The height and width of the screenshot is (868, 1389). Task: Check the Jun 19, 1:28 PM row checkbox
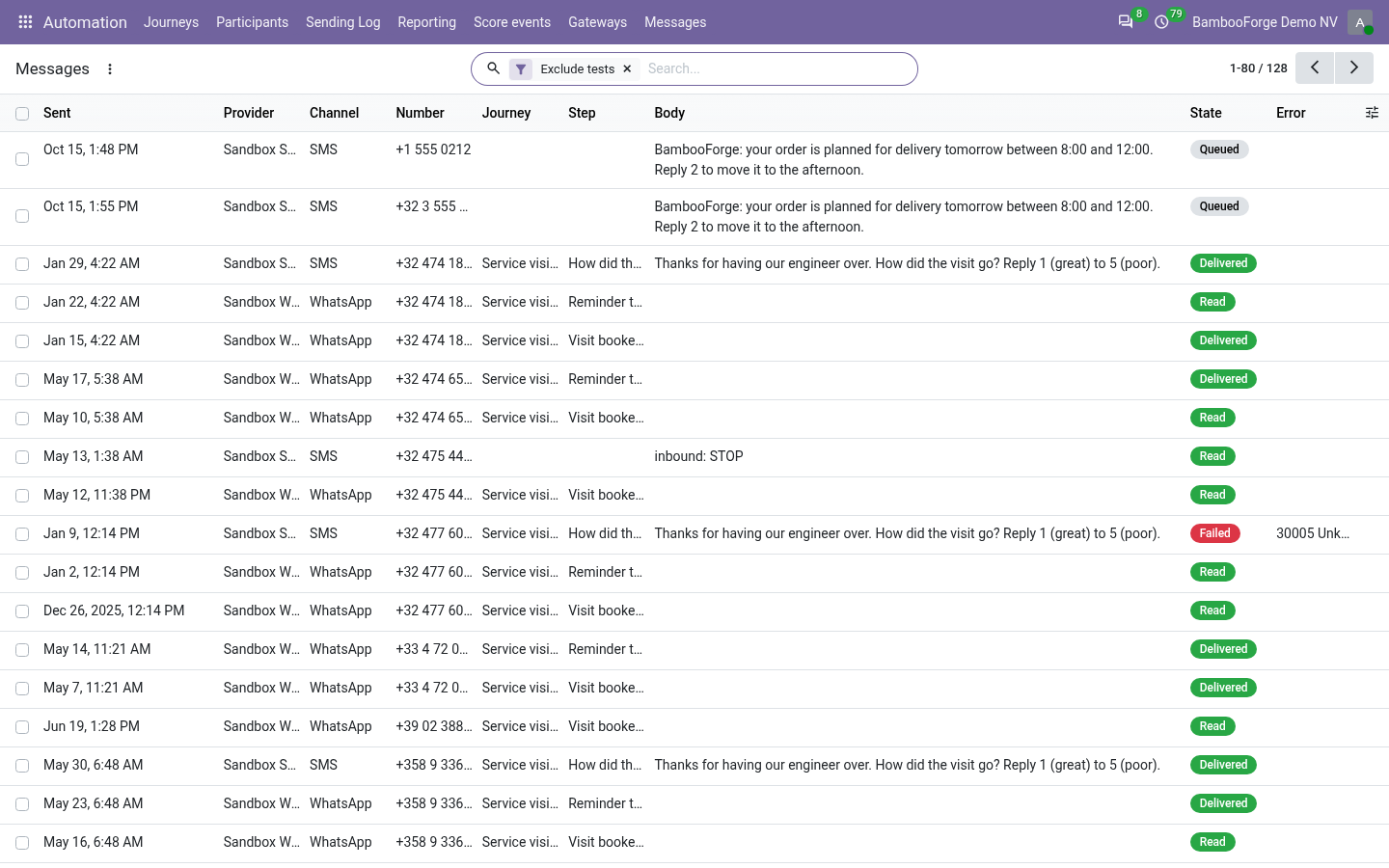pos(22,727)
